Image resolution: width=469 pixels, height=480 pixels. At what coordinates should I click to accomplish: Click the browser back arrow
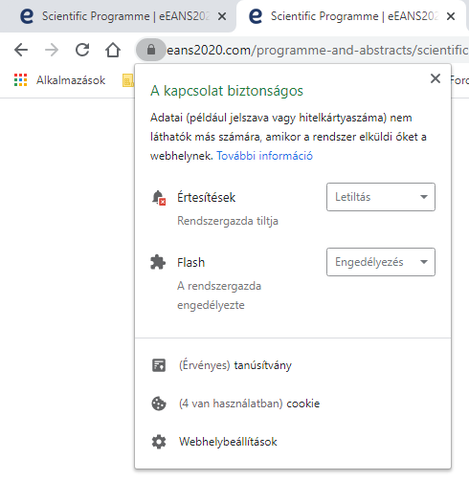[x=21, y=50]
